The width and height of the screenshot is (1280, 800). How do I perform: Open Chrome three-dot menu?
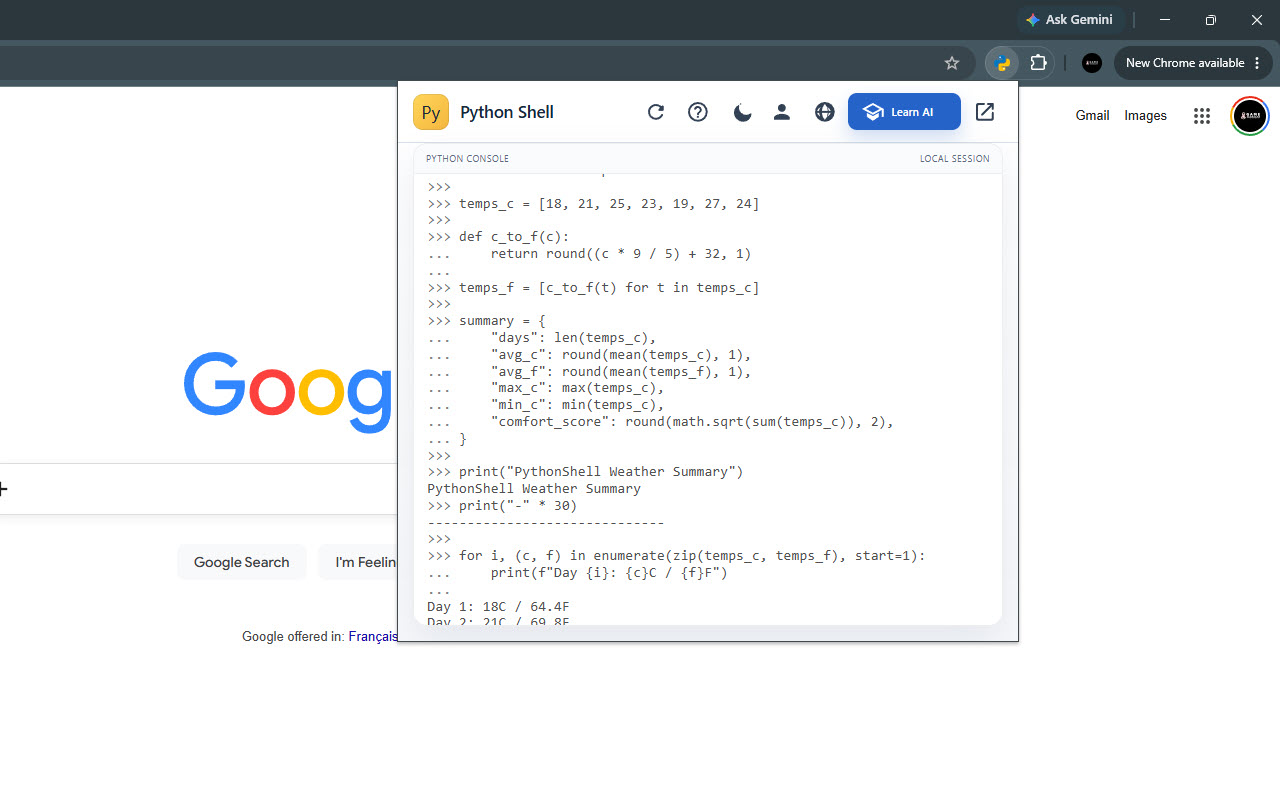pyautogui.click(x=1258, y=63)
